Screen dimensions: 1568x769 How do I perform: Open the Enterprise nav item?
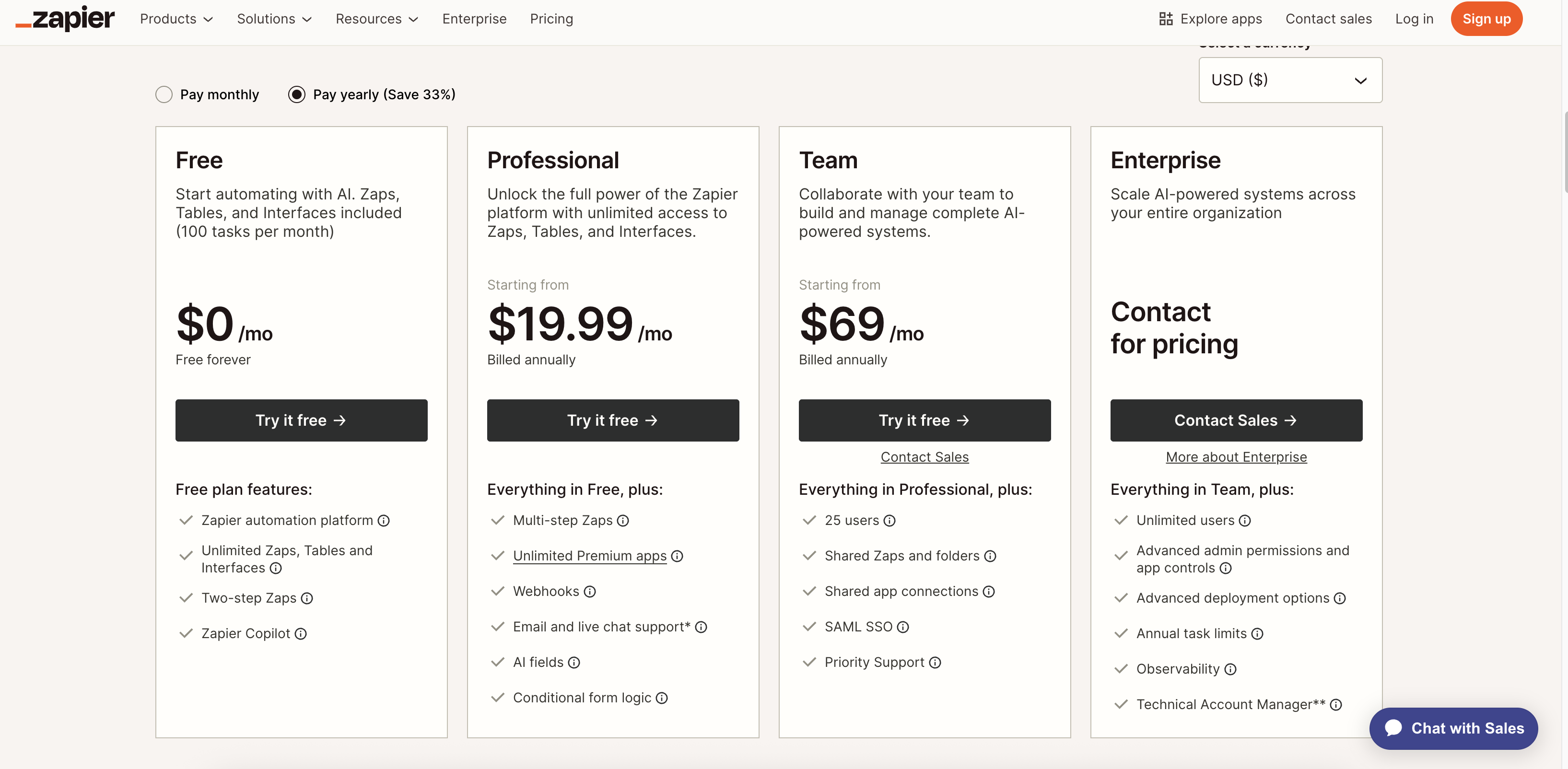pos(474,19)
